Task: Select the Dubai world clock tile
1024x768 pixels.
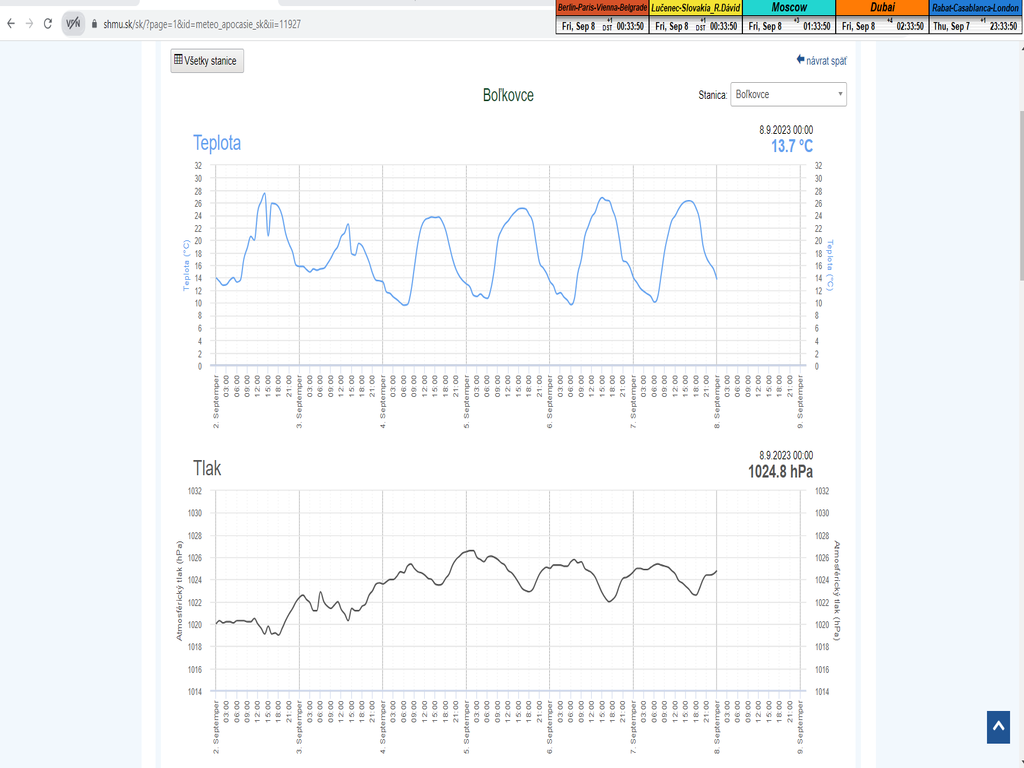Action: click(x=883, y=17)
